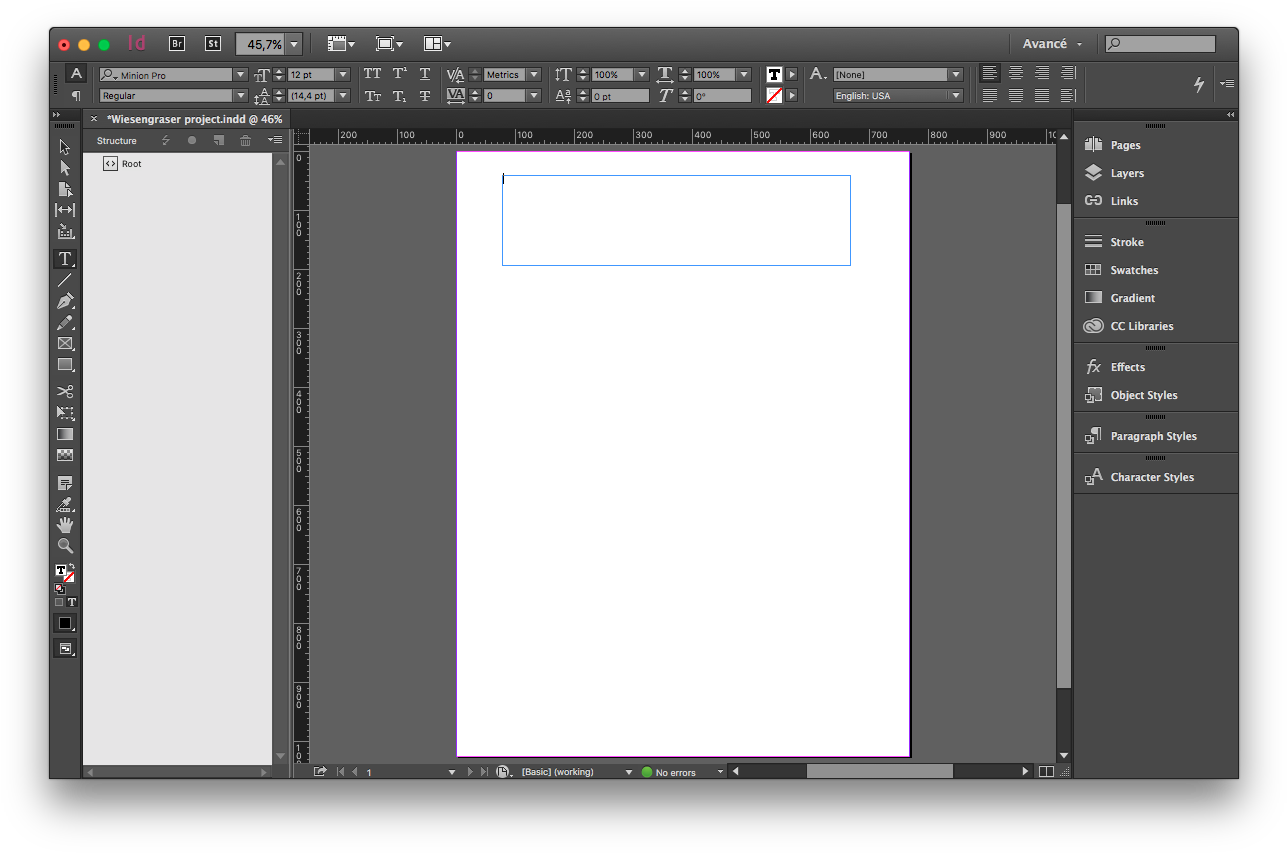Select the Scissors tool

pos(65,392)
